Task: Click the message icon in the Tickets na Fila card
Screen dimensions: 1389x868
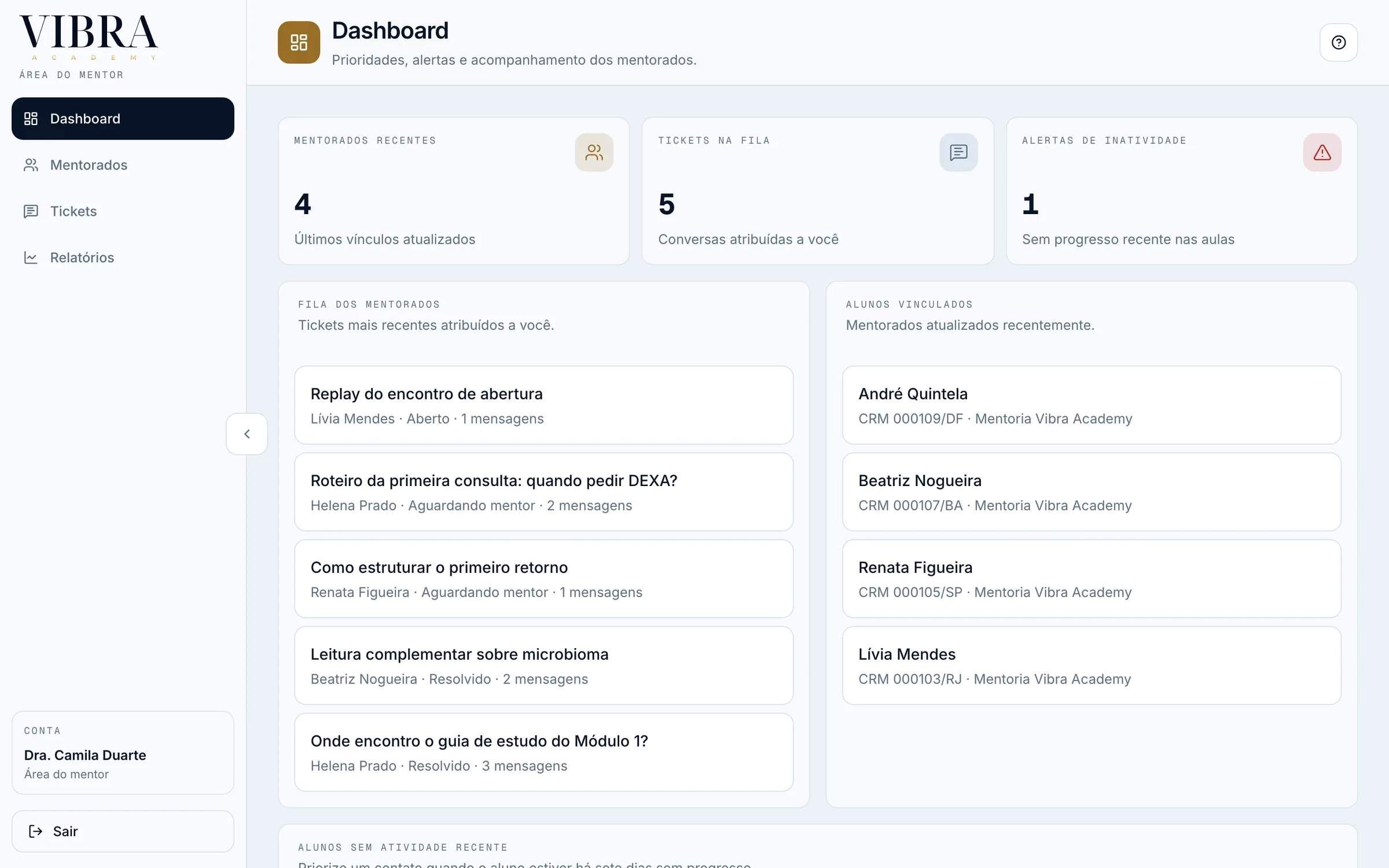Action: click(x=958, y=152)
